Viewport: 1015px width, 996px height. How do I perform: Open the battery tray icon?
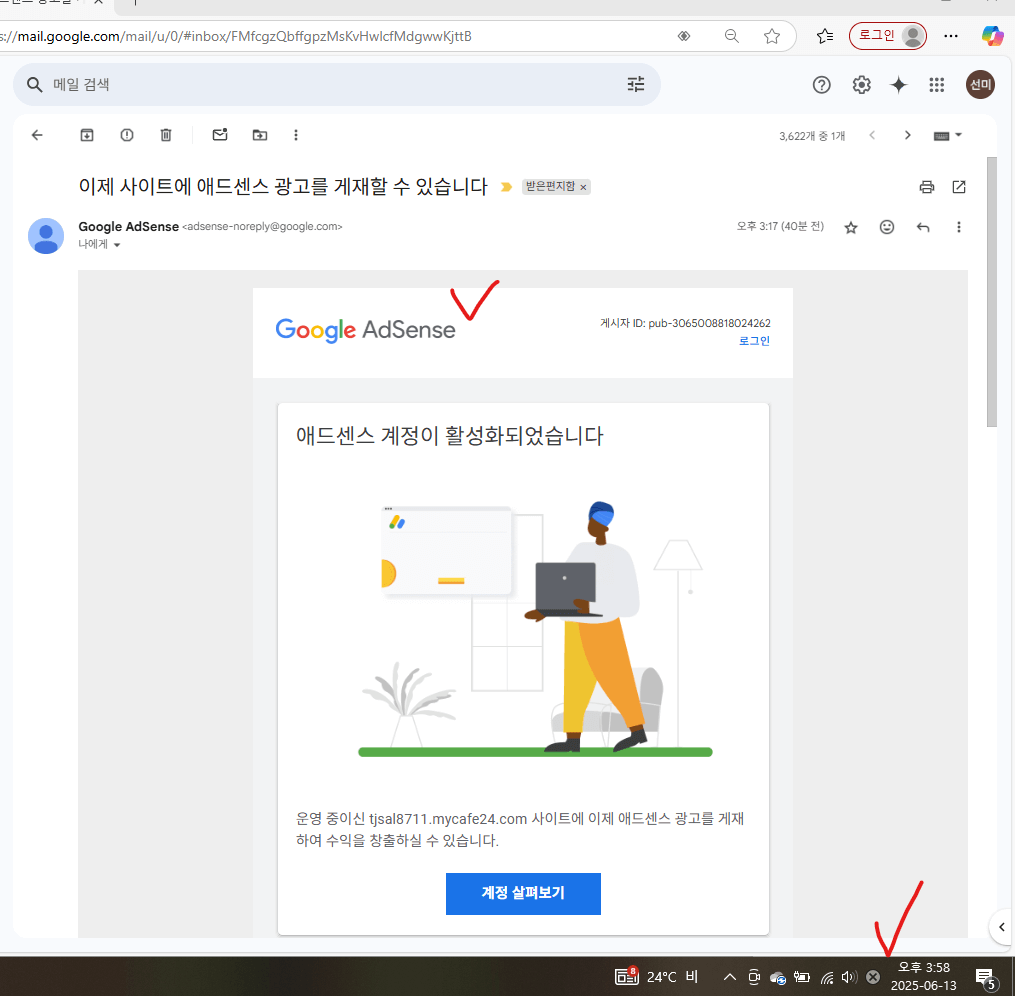[x=802, y=977]
